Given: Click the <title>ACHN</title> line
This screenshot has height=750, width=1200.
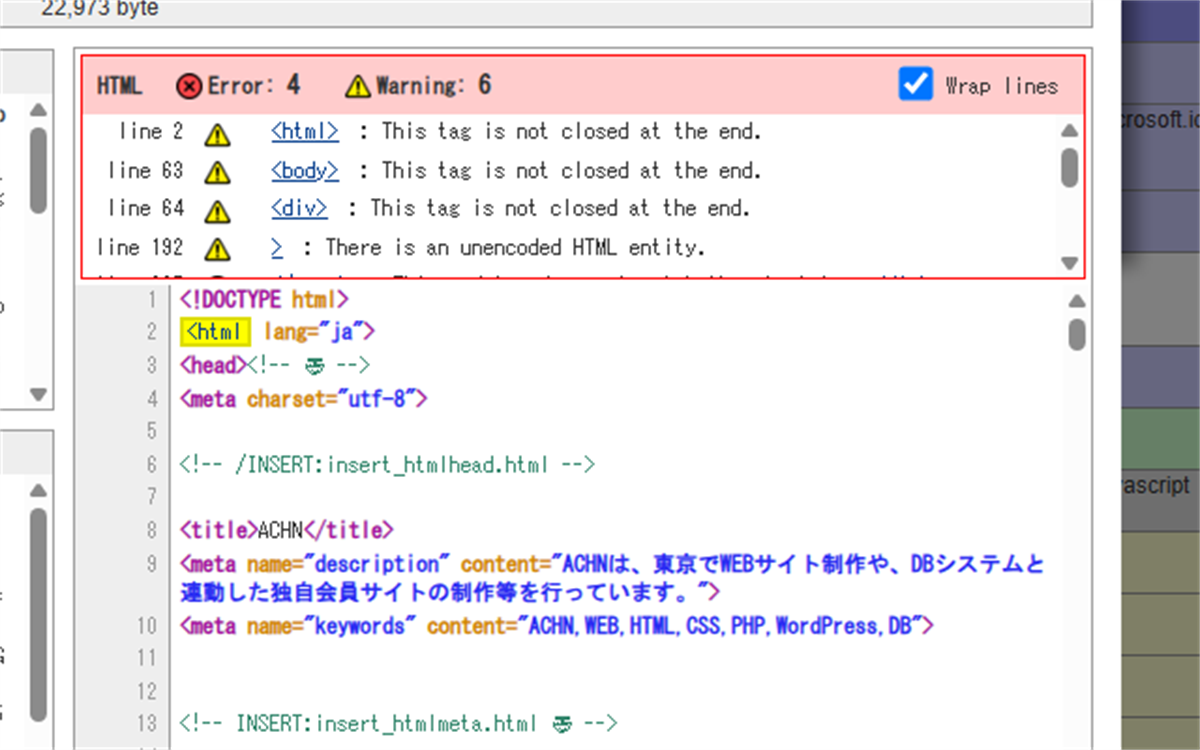Looking at the screenshot, I should tap(287, 529).
